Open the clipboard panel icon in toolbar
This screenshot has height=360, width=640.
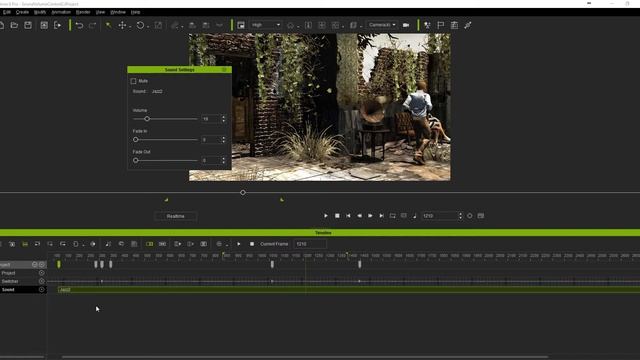[454, 25]
